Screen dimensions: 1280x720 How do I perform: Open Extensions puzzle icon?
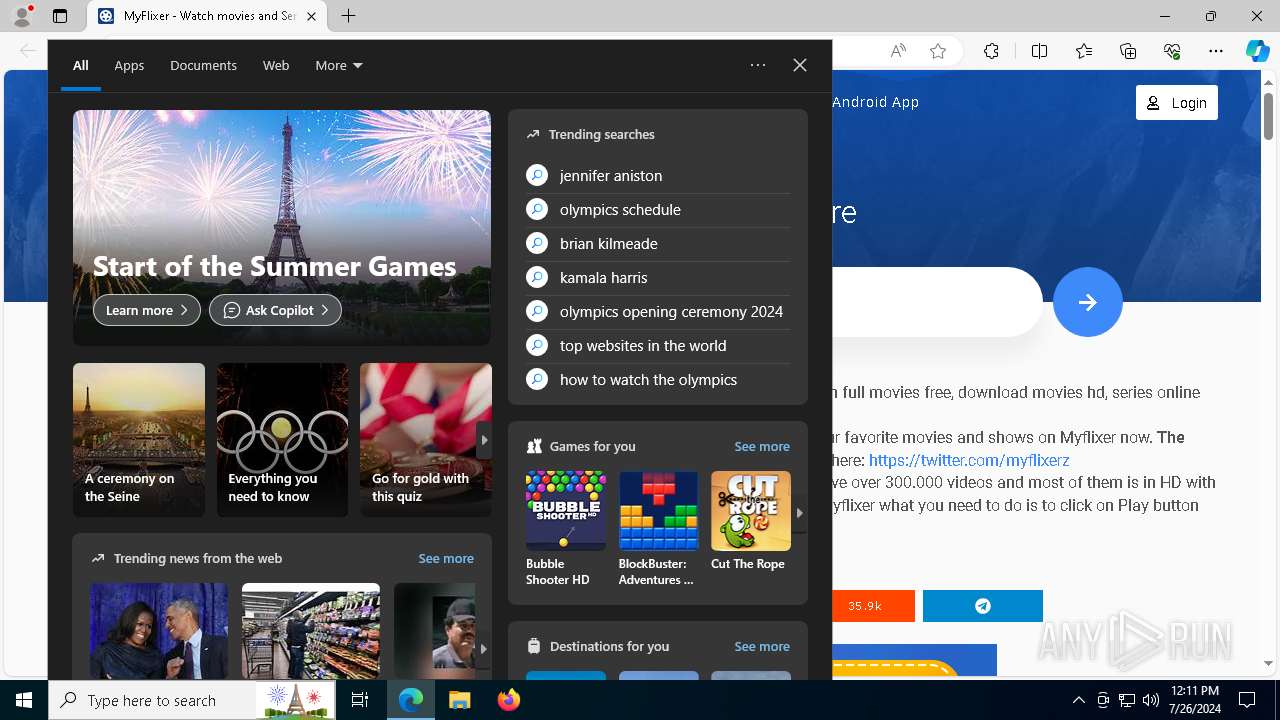point(991,51)
